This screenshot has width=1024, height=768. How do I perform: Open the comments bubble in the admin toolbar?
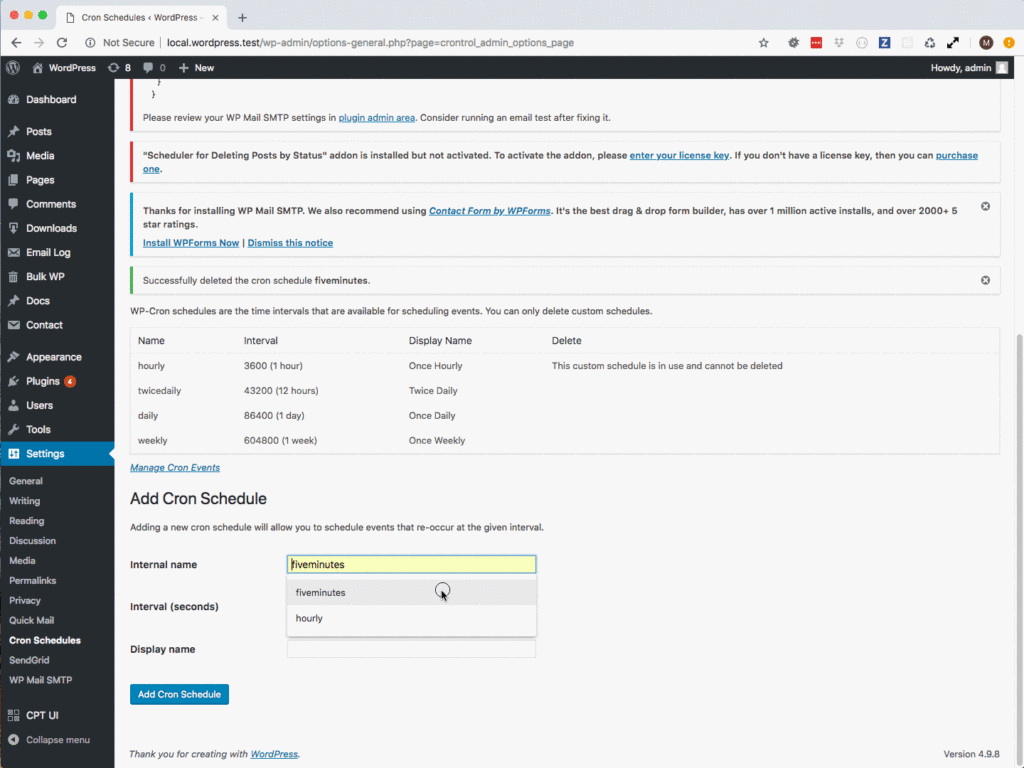[x=150, y=67]
